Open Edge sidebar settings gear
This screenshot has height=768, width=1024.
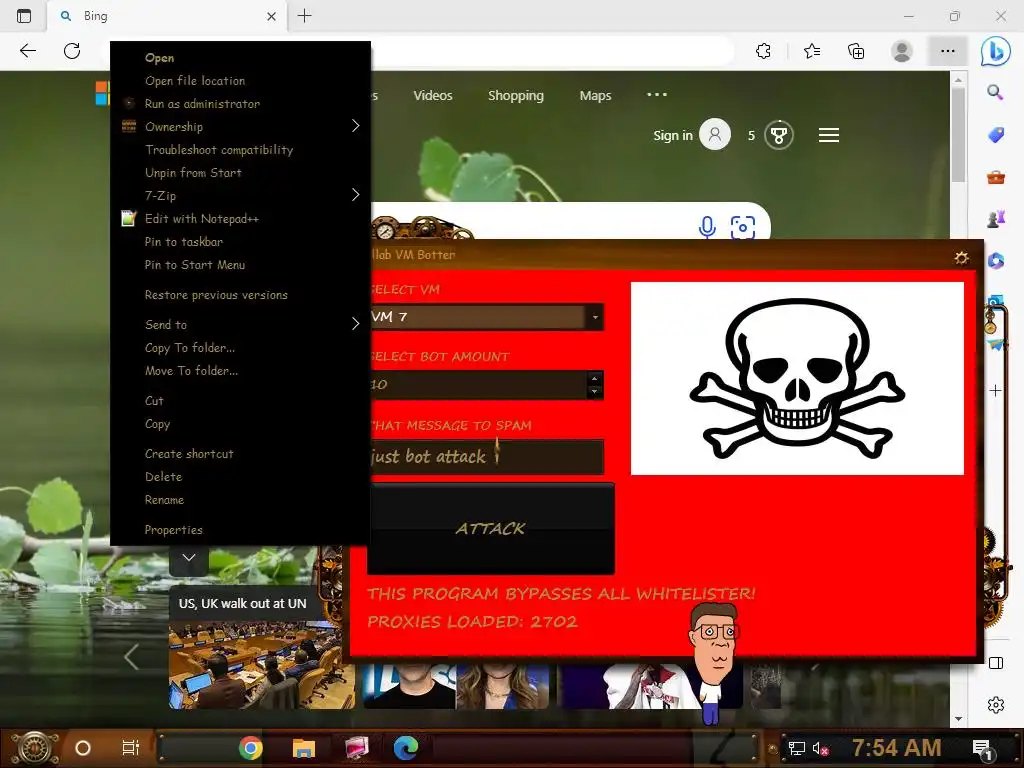tap(995, 705)
